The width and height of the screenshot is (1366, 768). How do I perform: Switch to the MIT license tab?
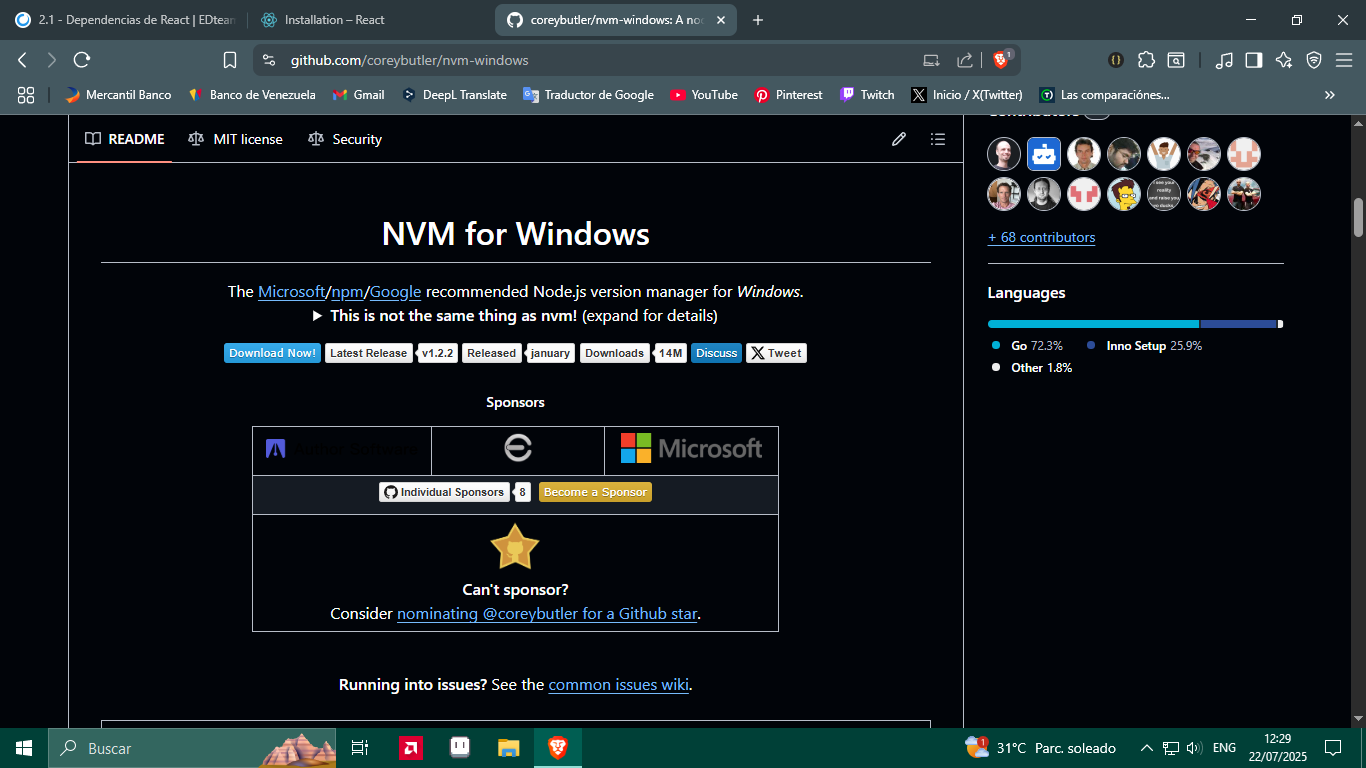[235, 139]
